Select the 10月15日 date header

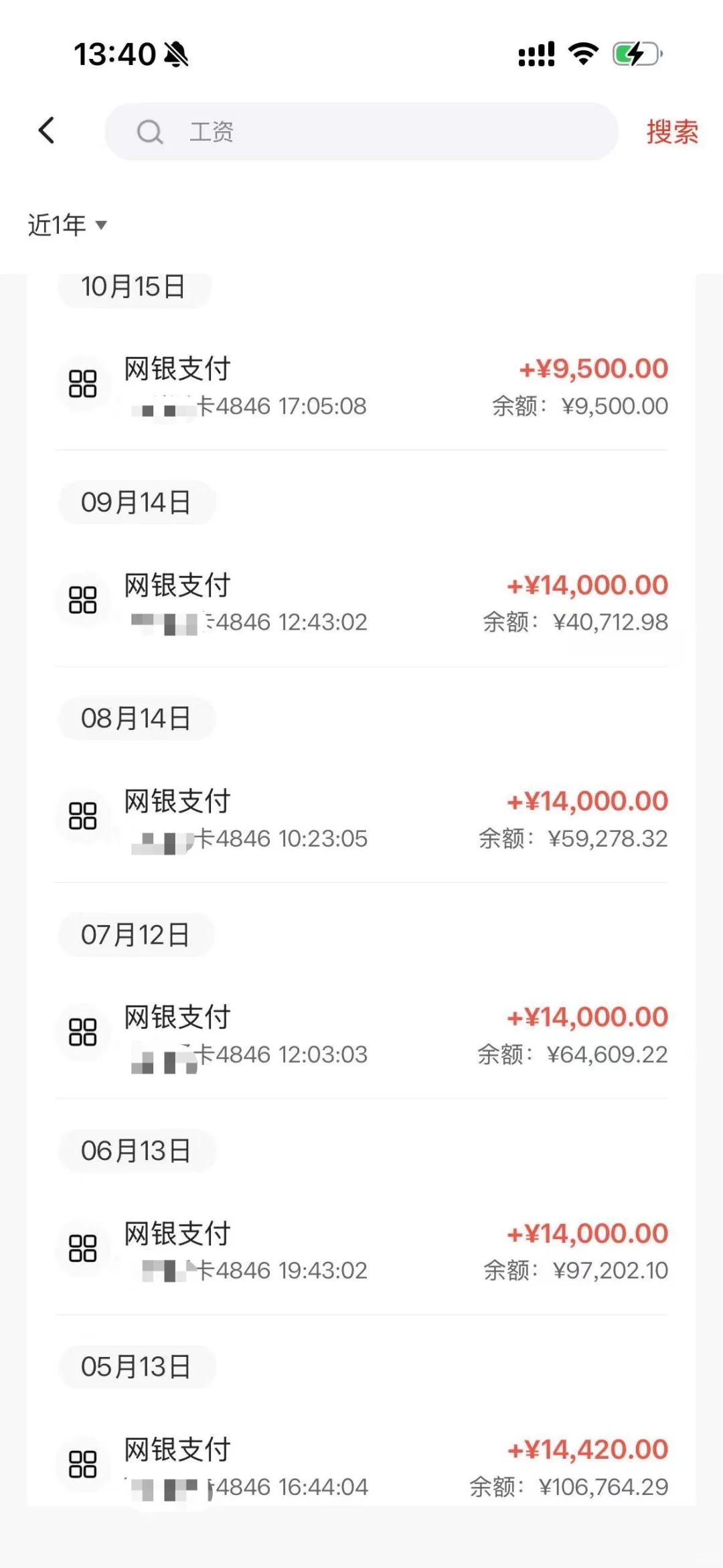pos(134,287)
